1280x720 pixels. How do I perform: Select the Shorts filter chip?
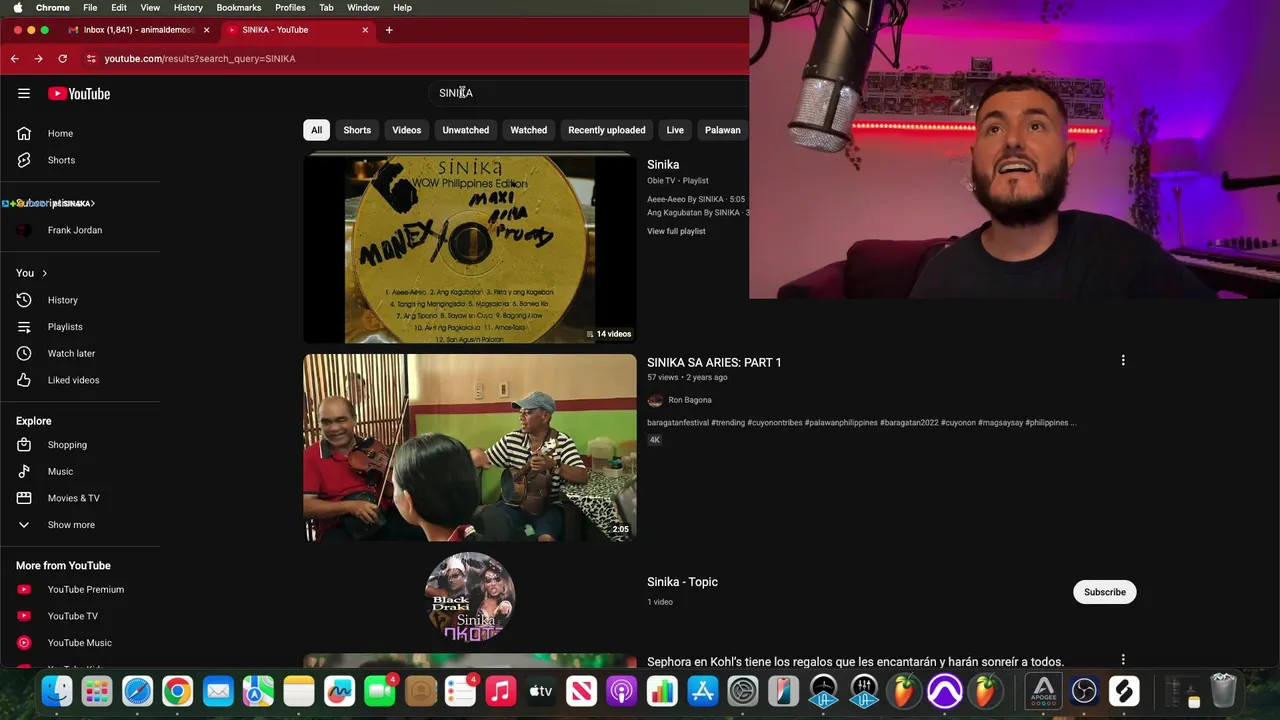[x=357, y=130]
